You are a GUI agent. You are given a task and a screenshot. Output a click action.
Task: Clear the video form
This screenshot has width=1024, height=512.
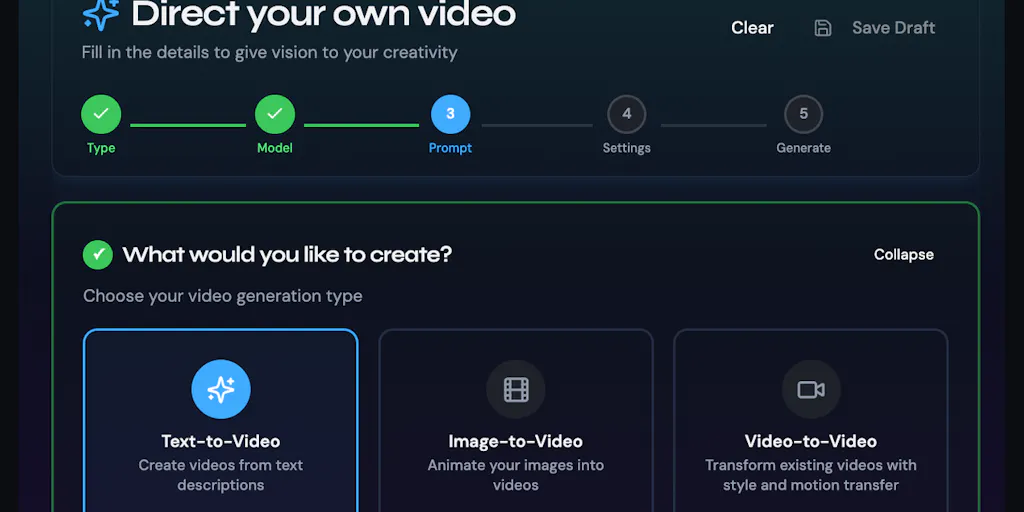click(752, 27)
